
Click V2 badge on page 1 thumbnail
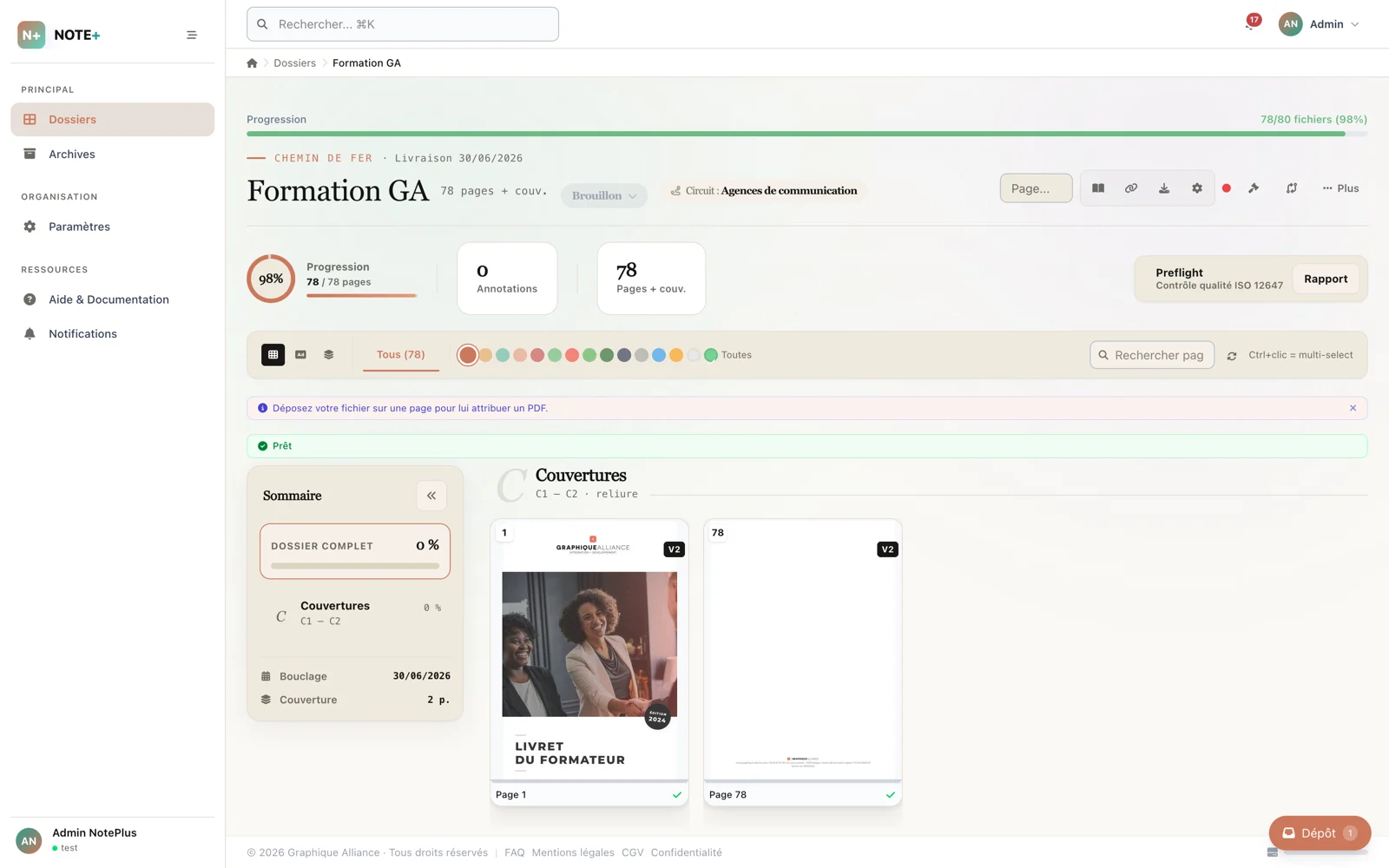click(674, 549)
